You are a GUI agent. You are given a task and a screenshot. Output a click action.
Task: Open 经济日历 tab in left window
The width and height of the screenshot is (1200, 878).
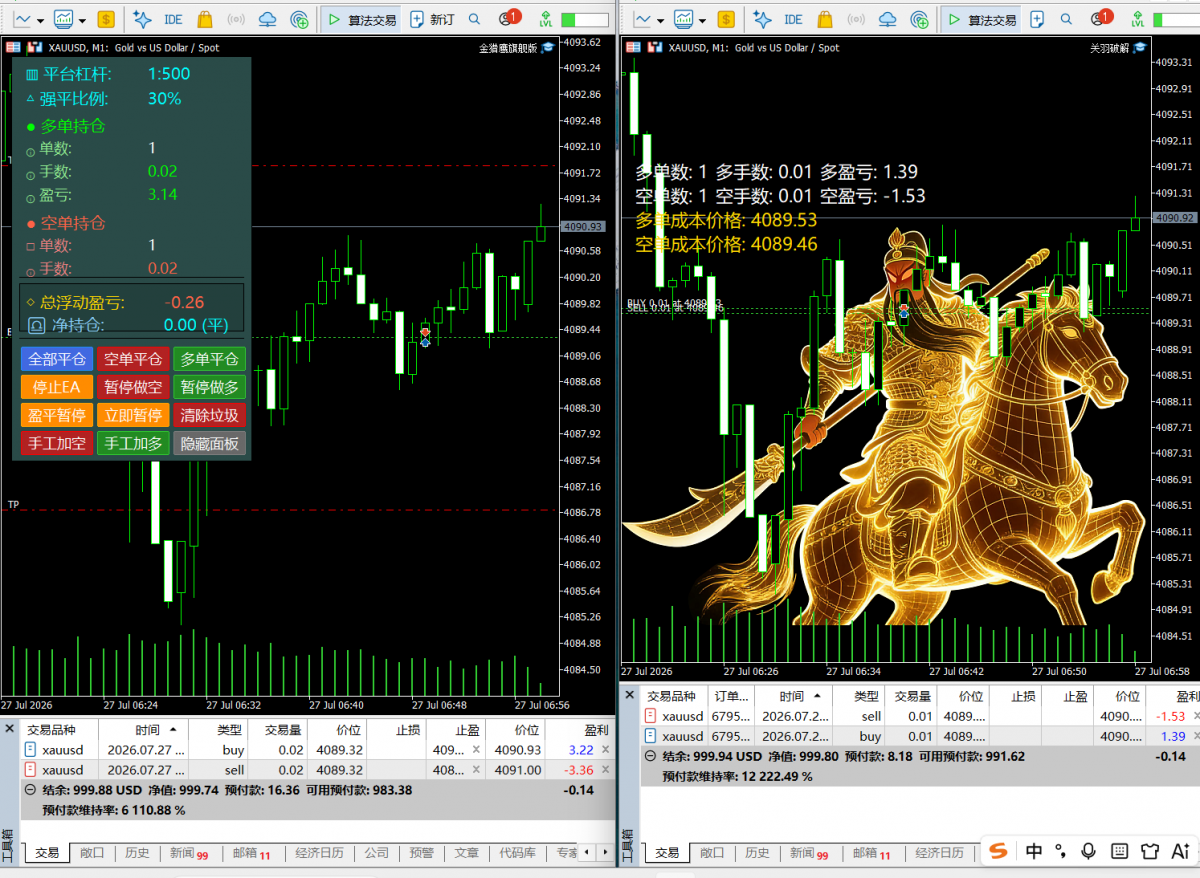319,853
